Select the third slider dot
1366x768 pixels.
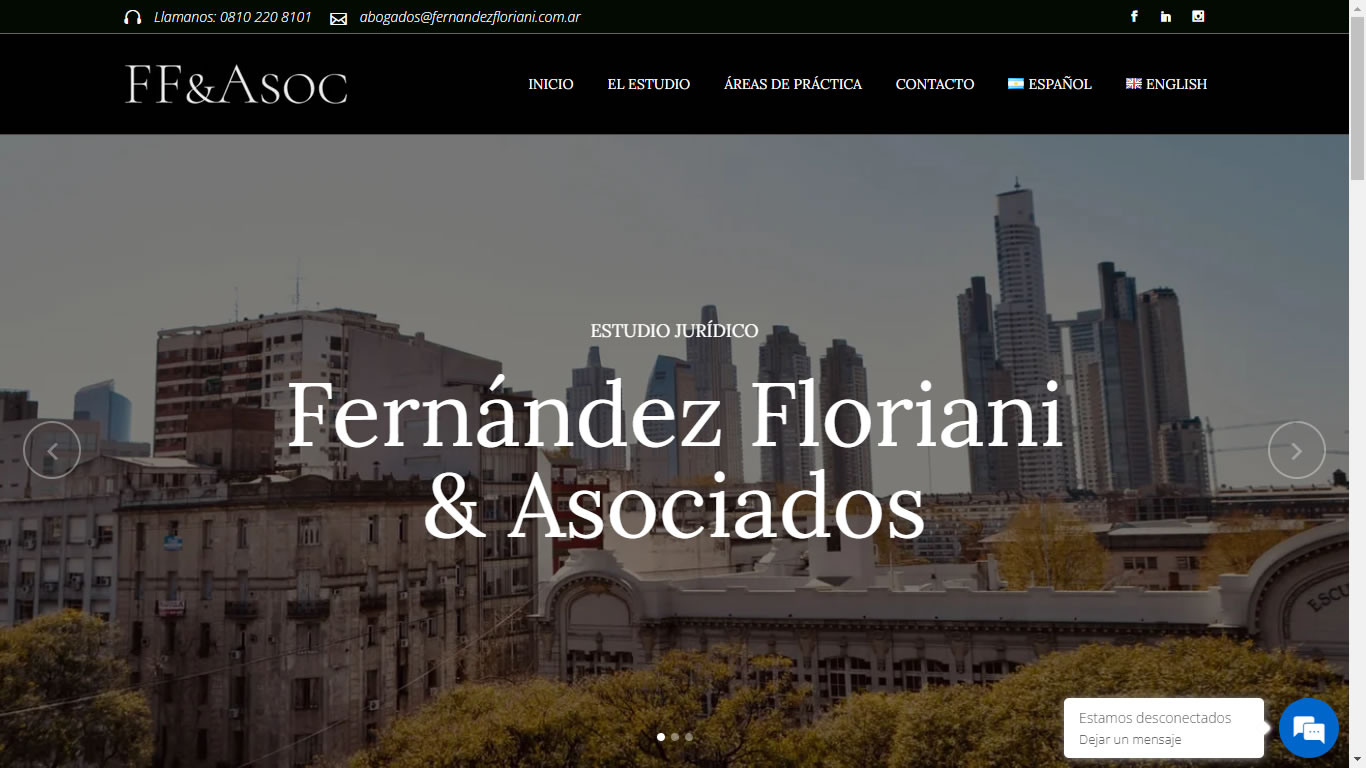[x=689, y=737]
